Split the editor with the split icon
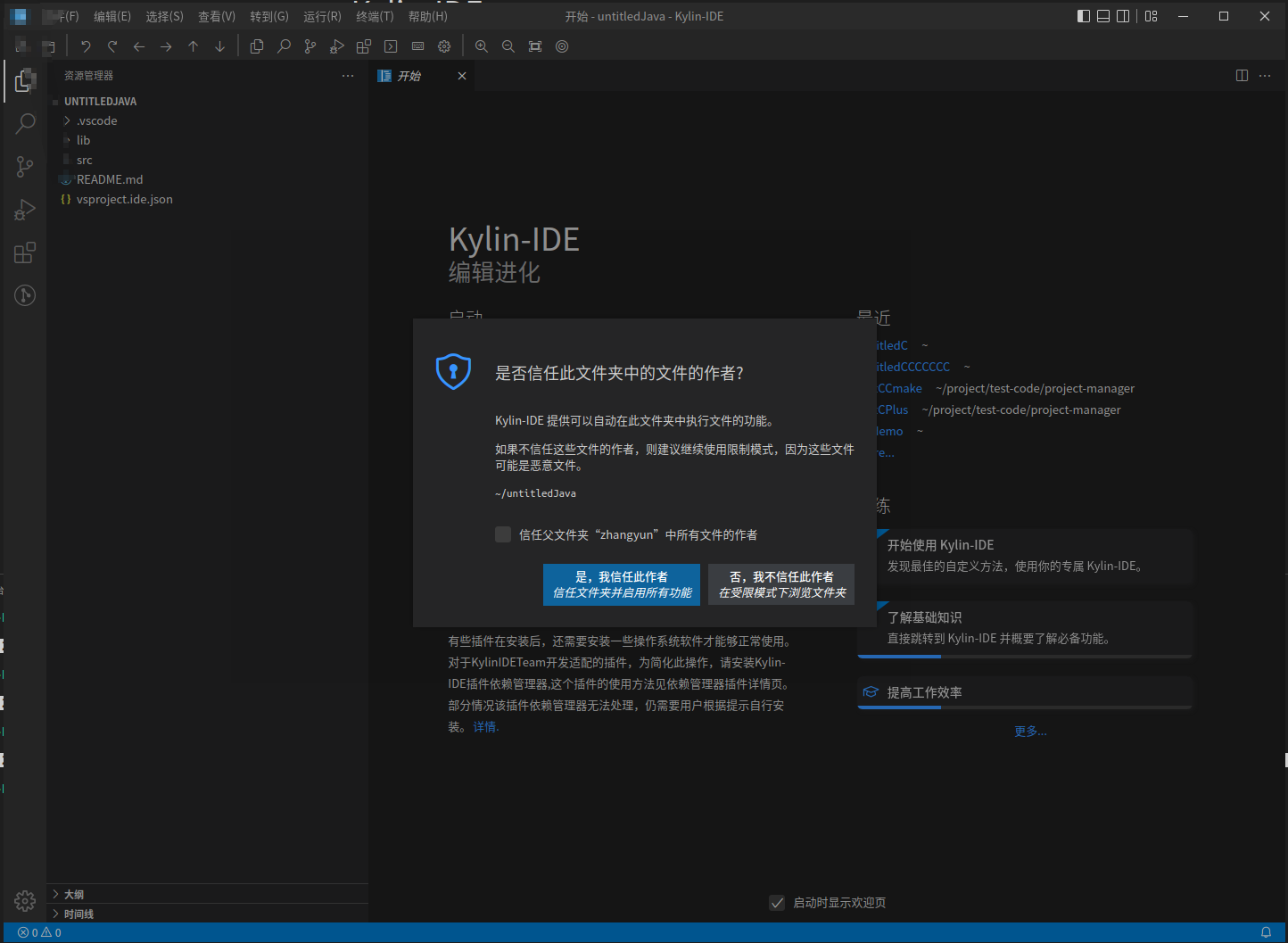The width and height of the screenshot is (1288, 943). 1242,76
